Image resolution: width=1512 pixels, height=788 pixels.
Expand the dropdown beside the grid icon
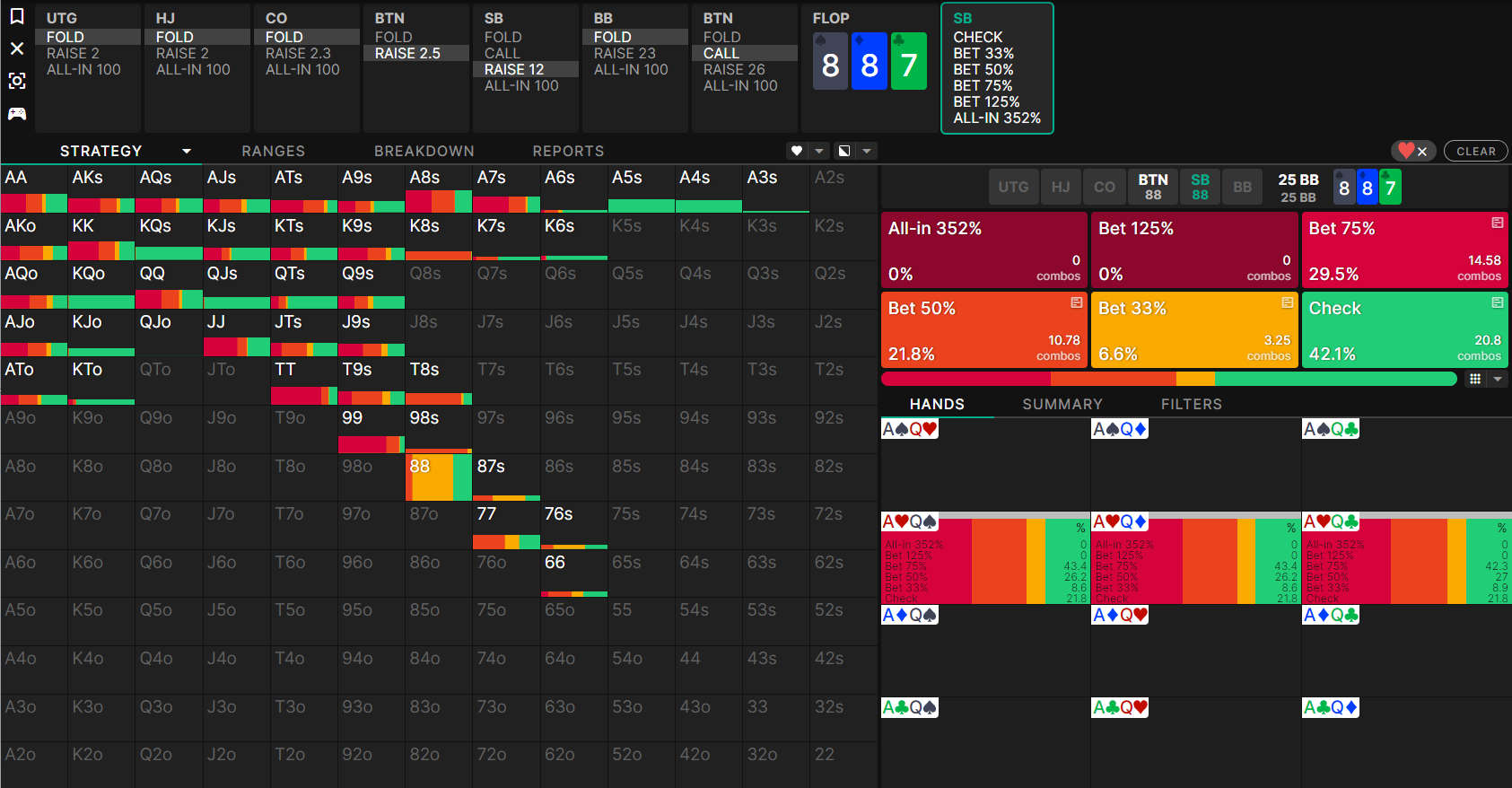pos(1498,379)
